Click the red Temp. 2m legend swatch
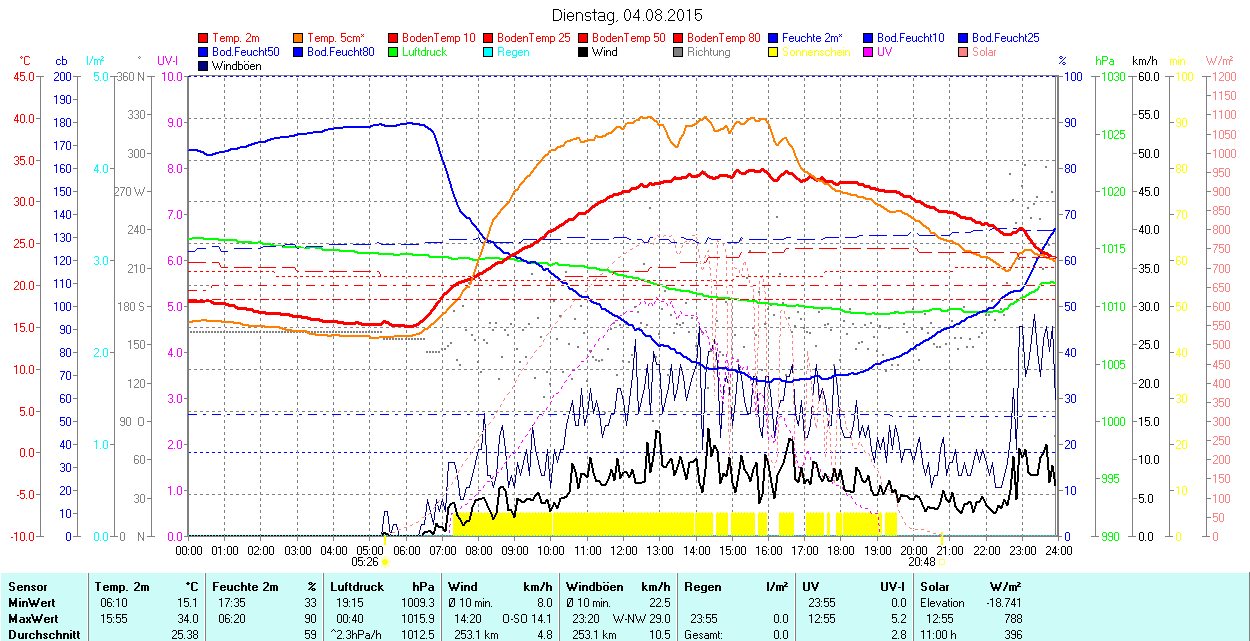This screenshot has height=641, width=1250. (204, 38)
